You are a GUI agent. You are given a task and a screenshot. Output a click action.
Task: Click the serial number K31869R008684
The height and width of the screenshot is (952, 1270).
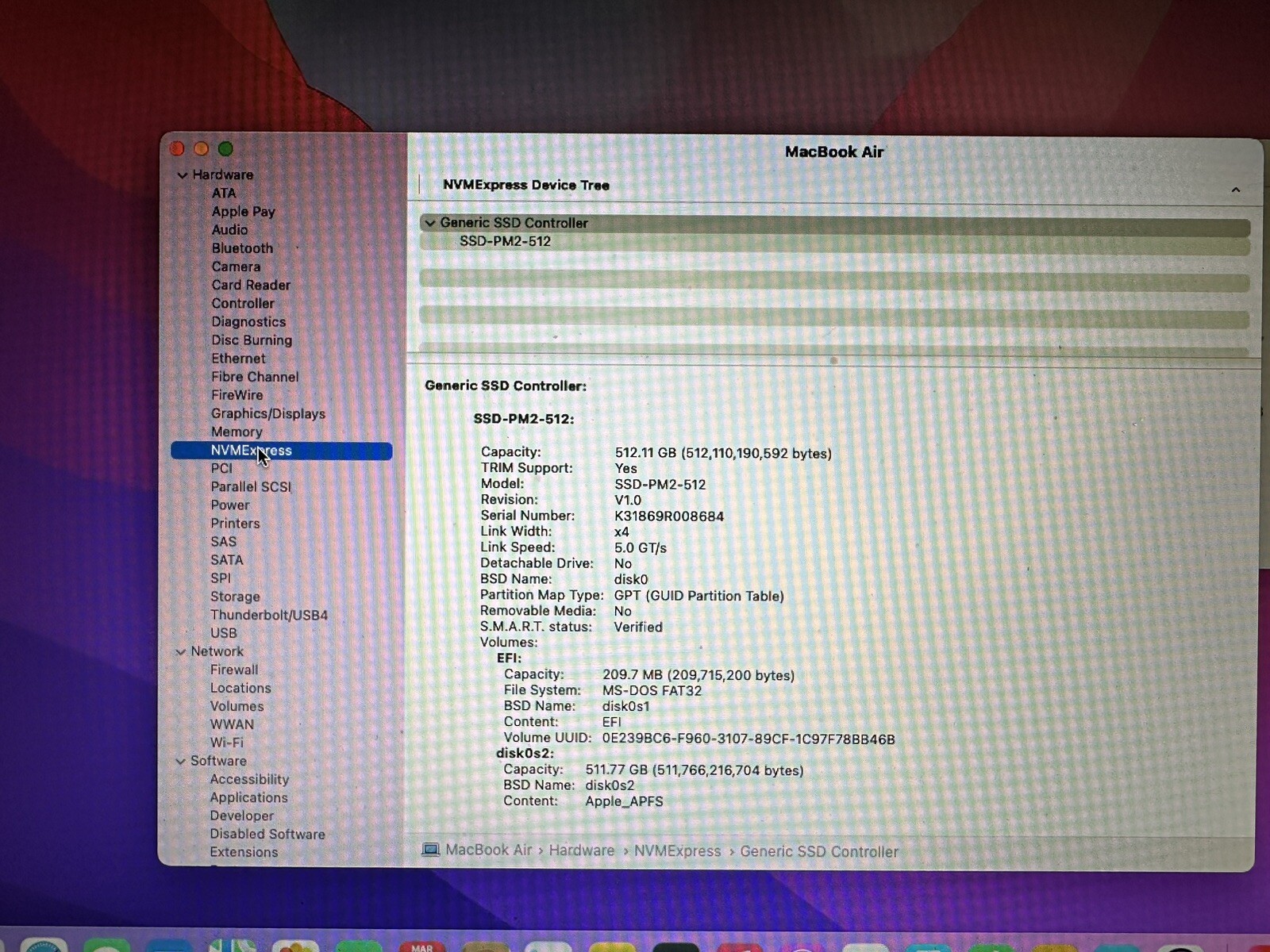(x=669, y=516)
